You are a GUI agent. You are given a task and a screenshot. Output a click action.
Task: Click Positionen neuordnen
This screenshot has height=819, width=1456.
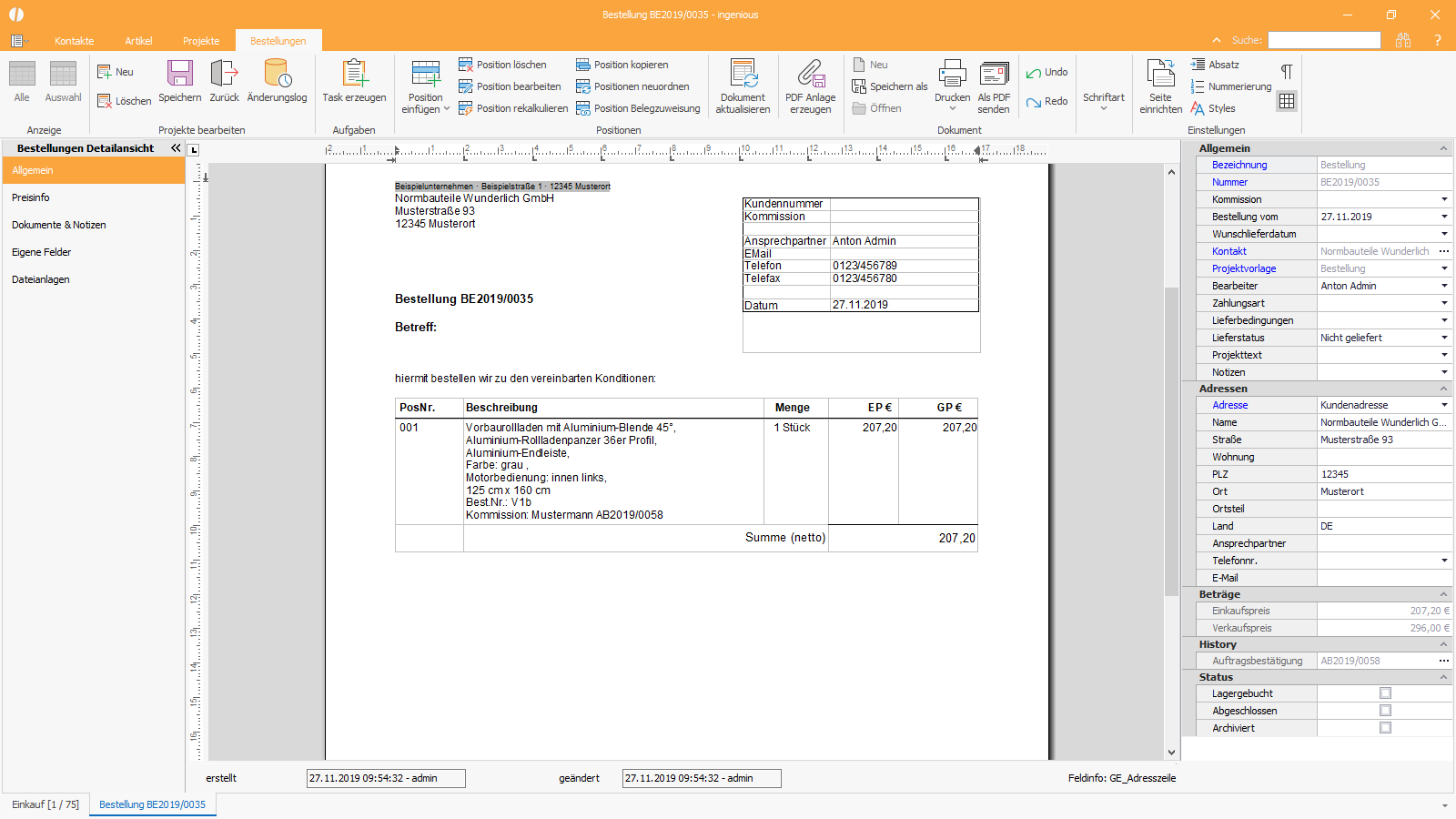click(x=632, y=86)
